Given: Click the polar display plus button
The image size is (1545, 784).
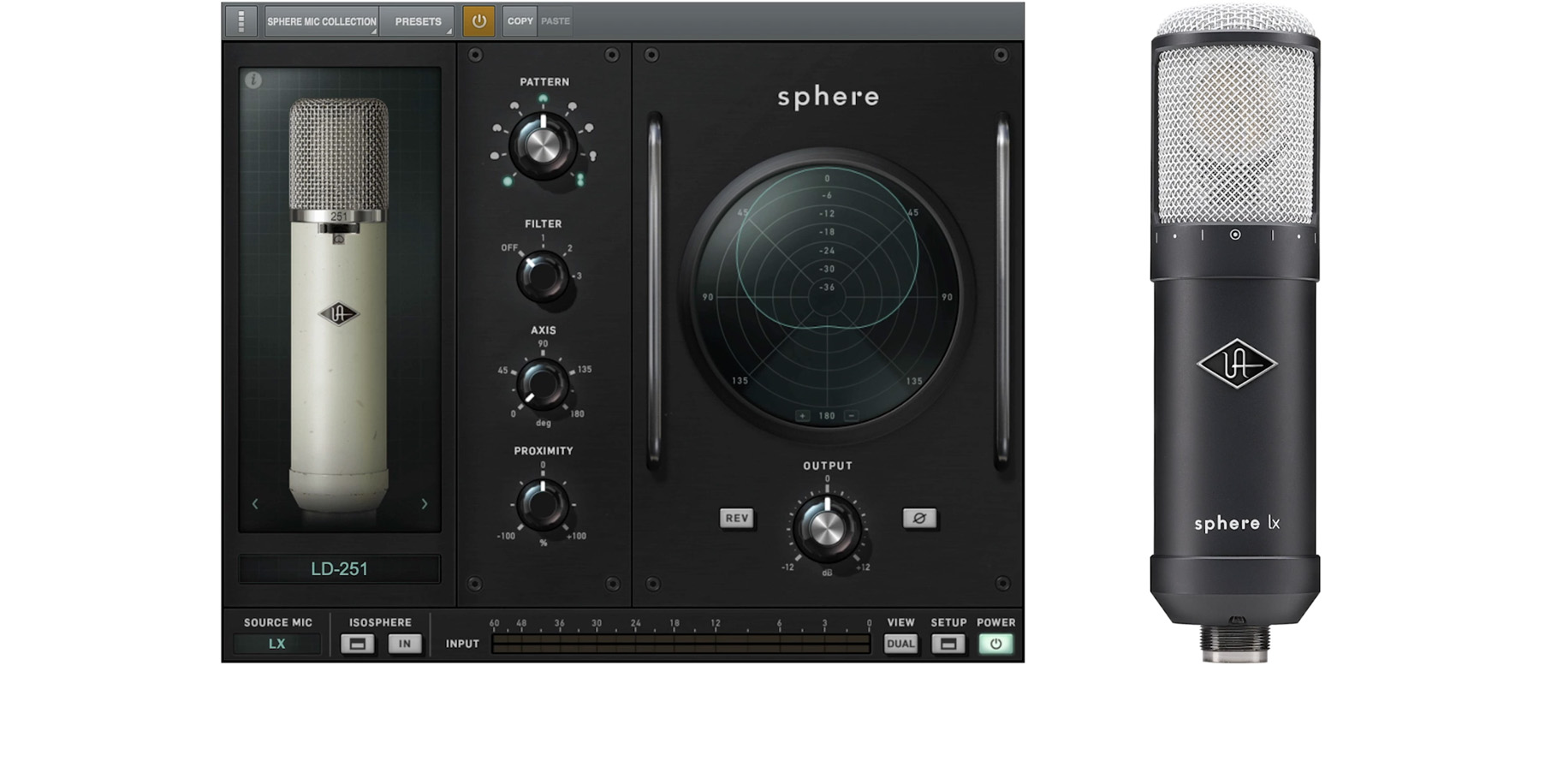Looking at the screenshot, I should click(x=803, y=416).
